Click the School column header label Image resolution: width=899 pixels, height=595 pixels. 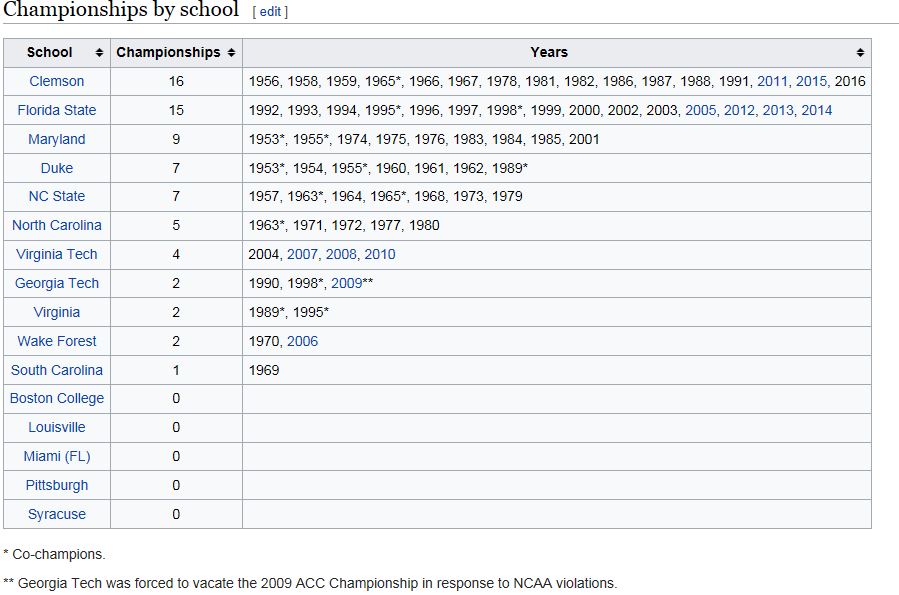(x=49, y=53)
